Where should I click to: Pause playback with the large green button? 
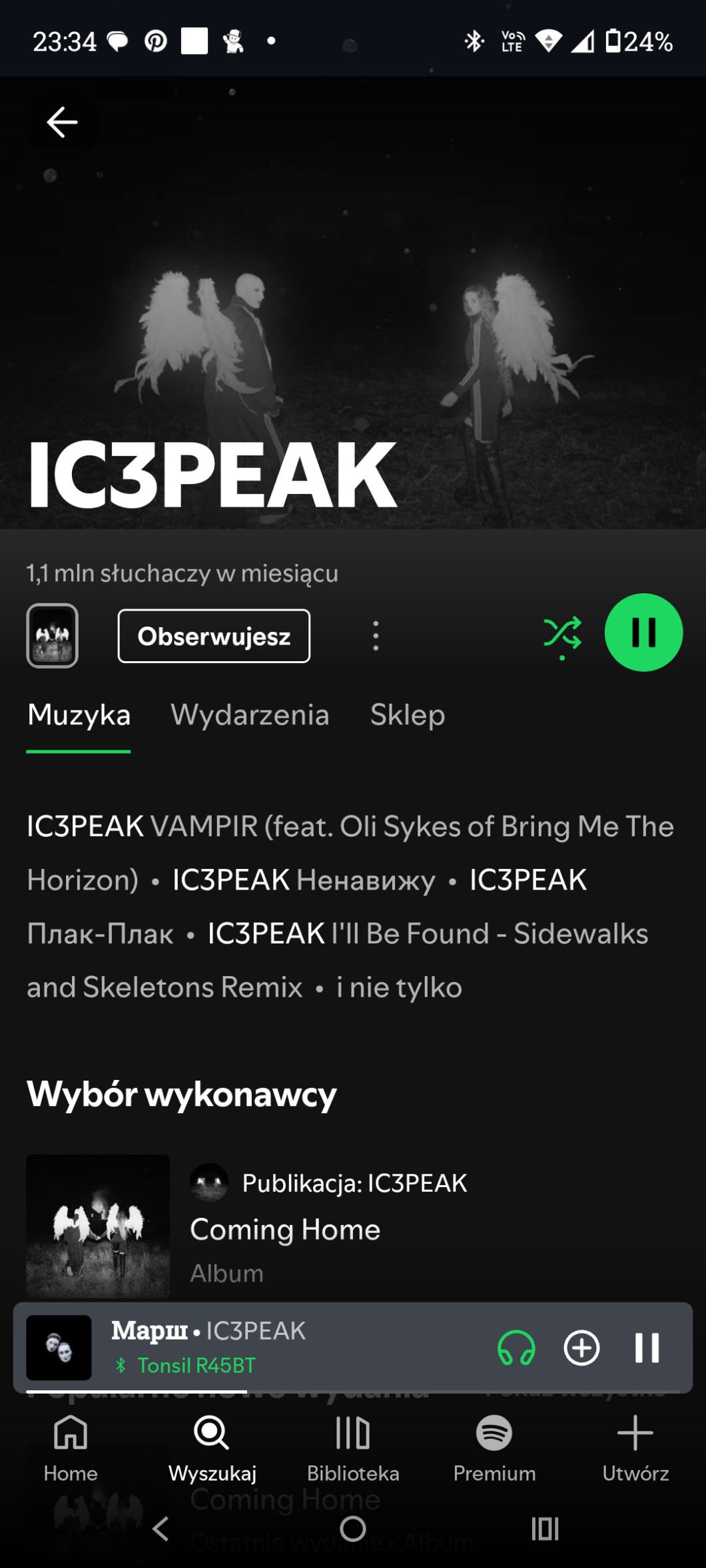(643, 633)
